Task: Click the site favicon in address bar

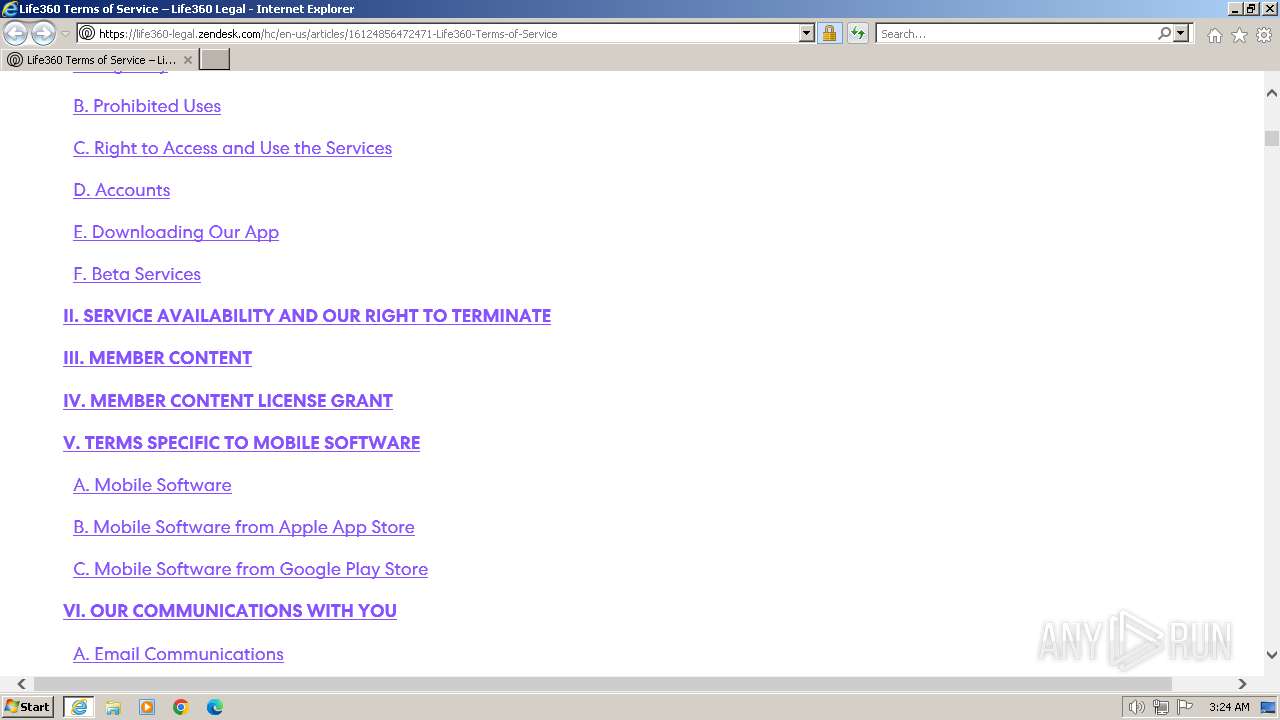Action: coord(87,33)
